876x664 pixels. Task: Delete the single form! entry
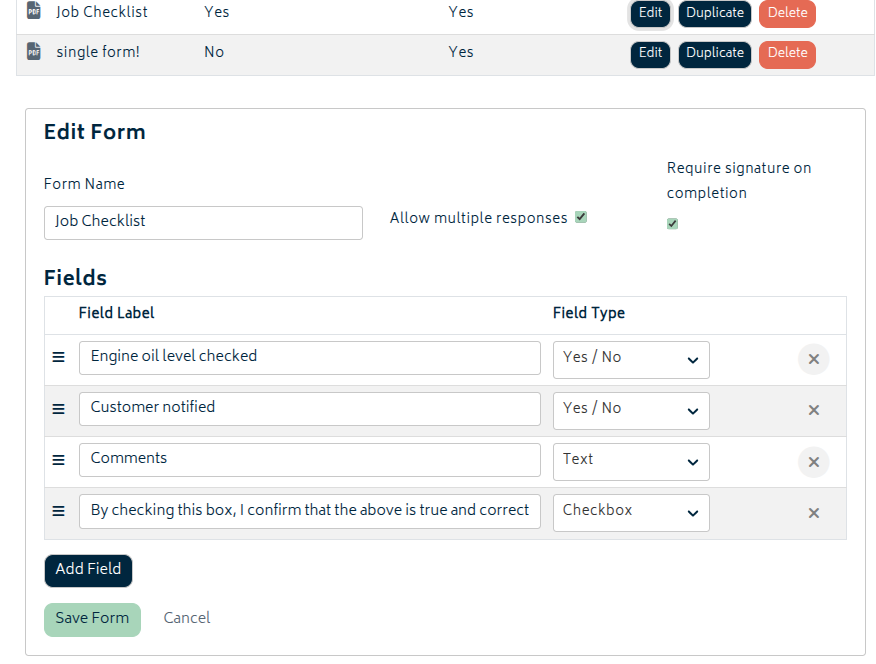(787, 54)
